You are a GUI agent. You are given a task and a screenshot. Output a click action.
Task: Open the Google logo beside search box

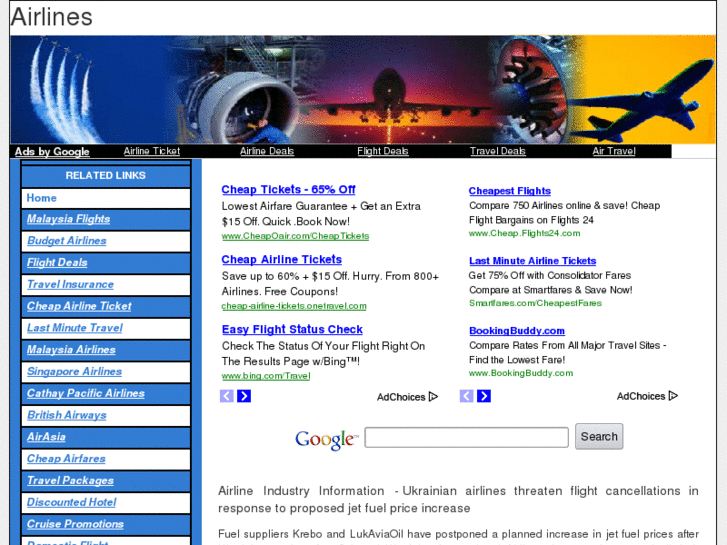tap(326, 439)
